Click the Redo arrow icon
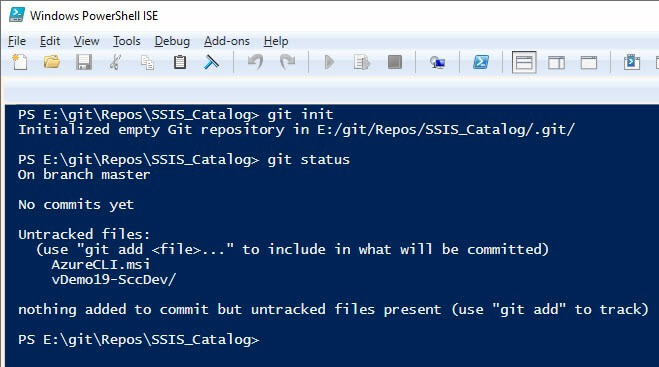 coord(287,62)
